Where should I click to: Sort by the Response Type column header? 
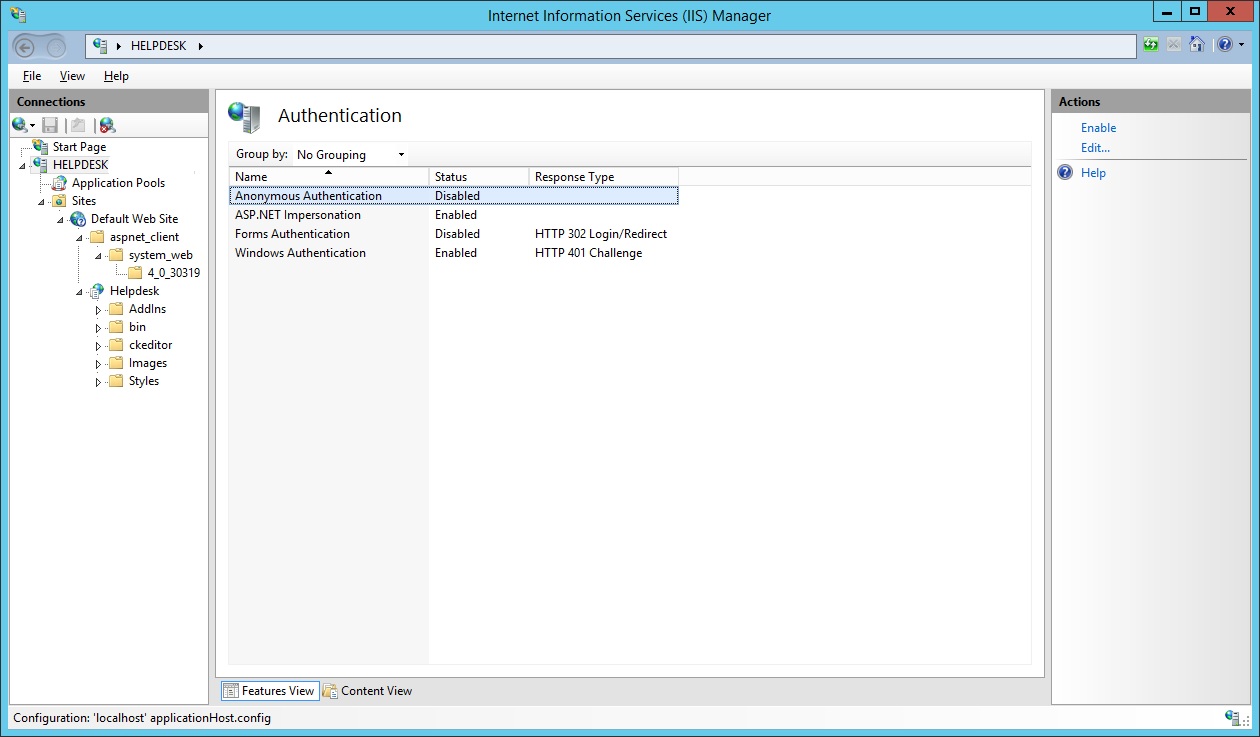click(x=604, y=176)
